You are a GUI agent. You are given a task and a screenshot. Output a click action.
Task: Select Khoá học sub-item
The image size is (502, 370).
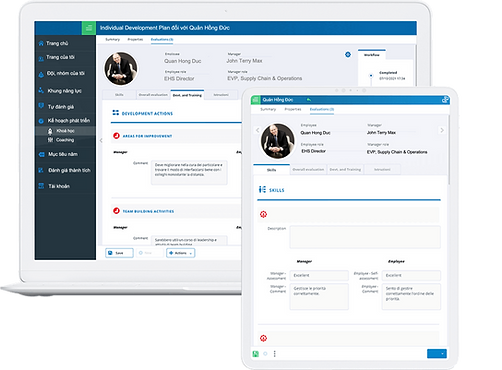coord(65,131)
